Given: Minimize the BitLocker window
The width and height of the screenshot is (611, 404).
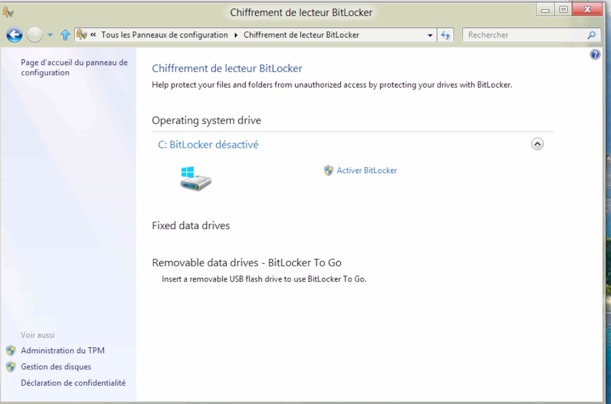Looking at the screenshot, I should click(x=545, y=10).
